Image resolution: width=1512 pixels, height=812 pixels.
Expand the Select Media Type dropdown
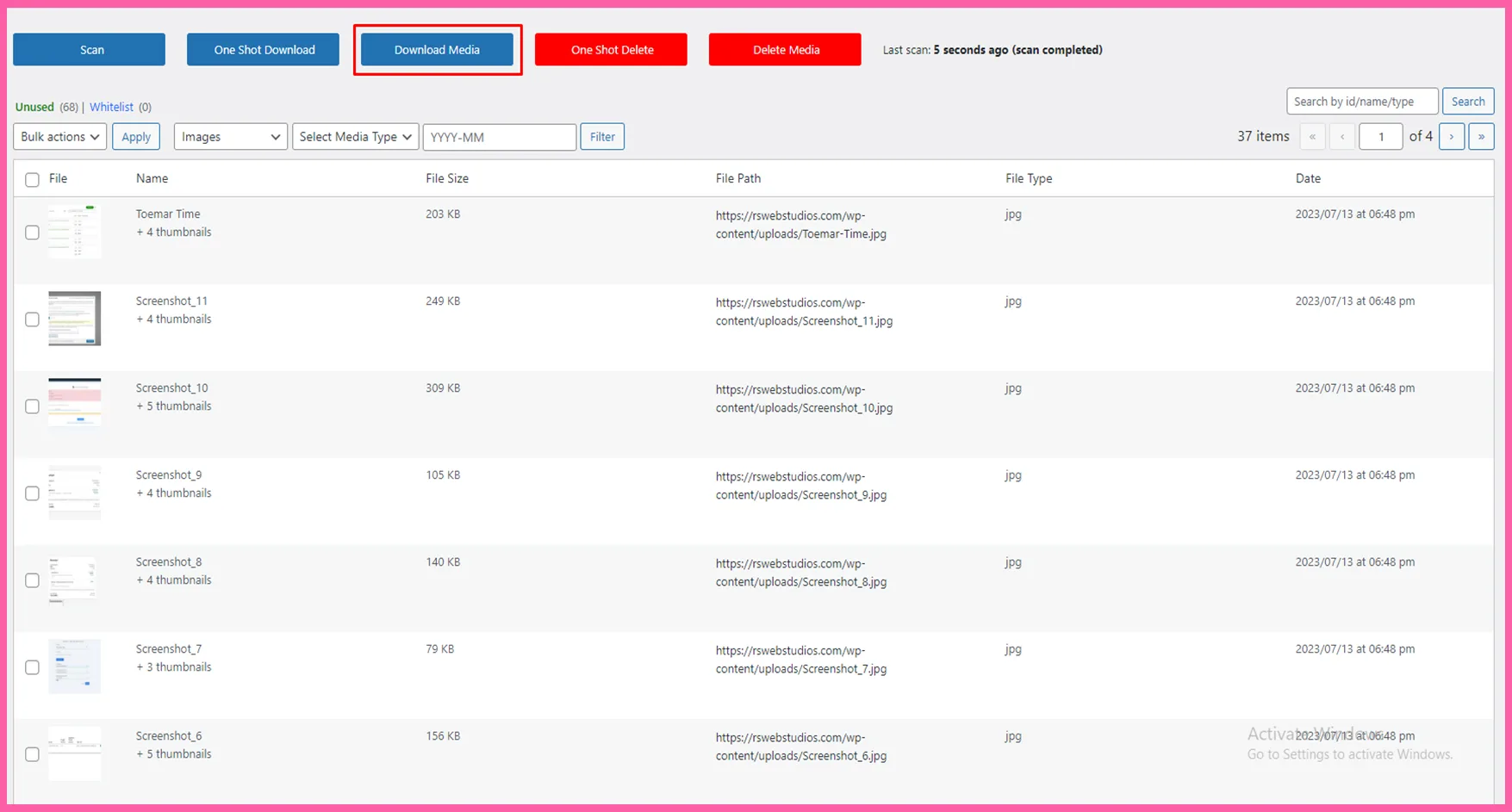tap(355, 137)
